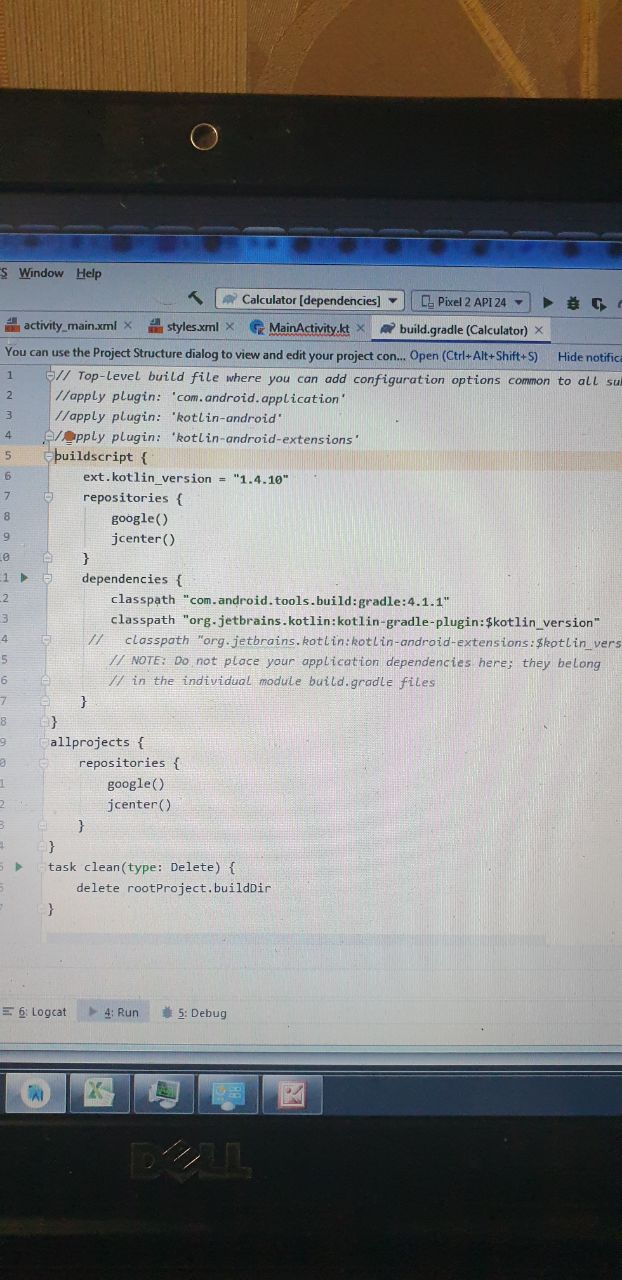Close the styles.xml tab

point(229,327)
